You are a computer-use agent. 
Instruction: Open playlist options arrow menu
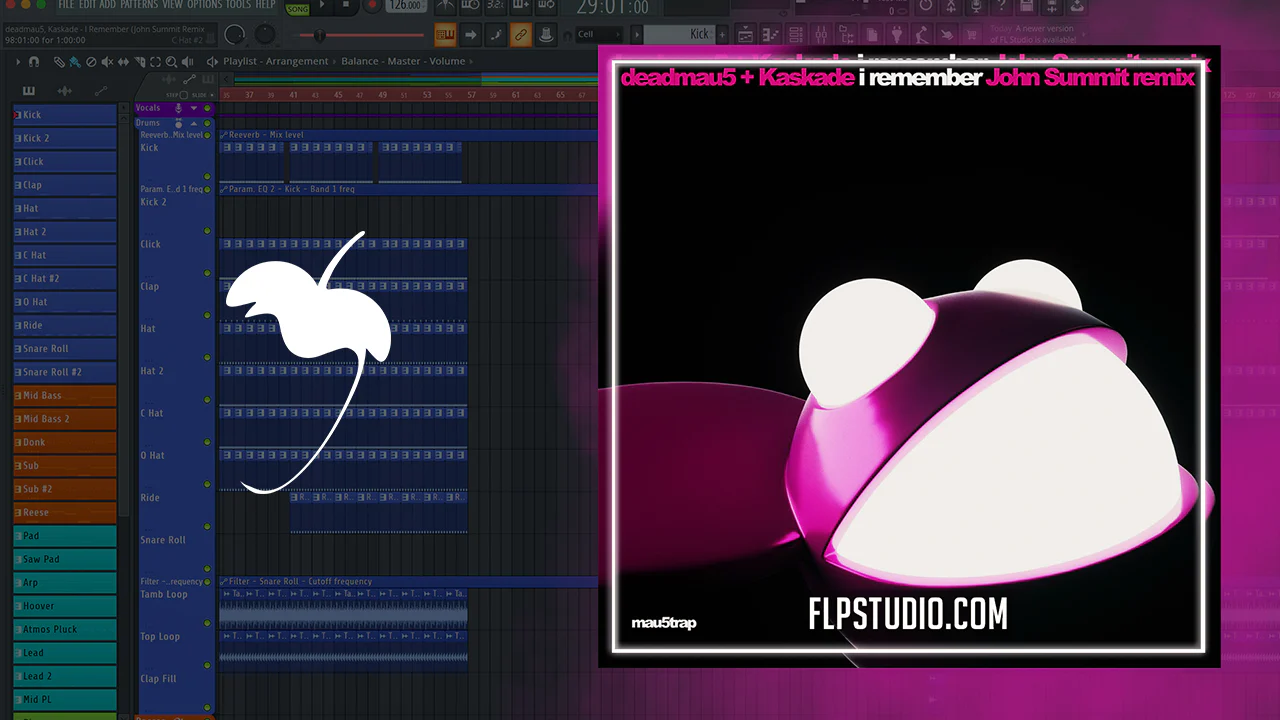click(x=16, y=62)
